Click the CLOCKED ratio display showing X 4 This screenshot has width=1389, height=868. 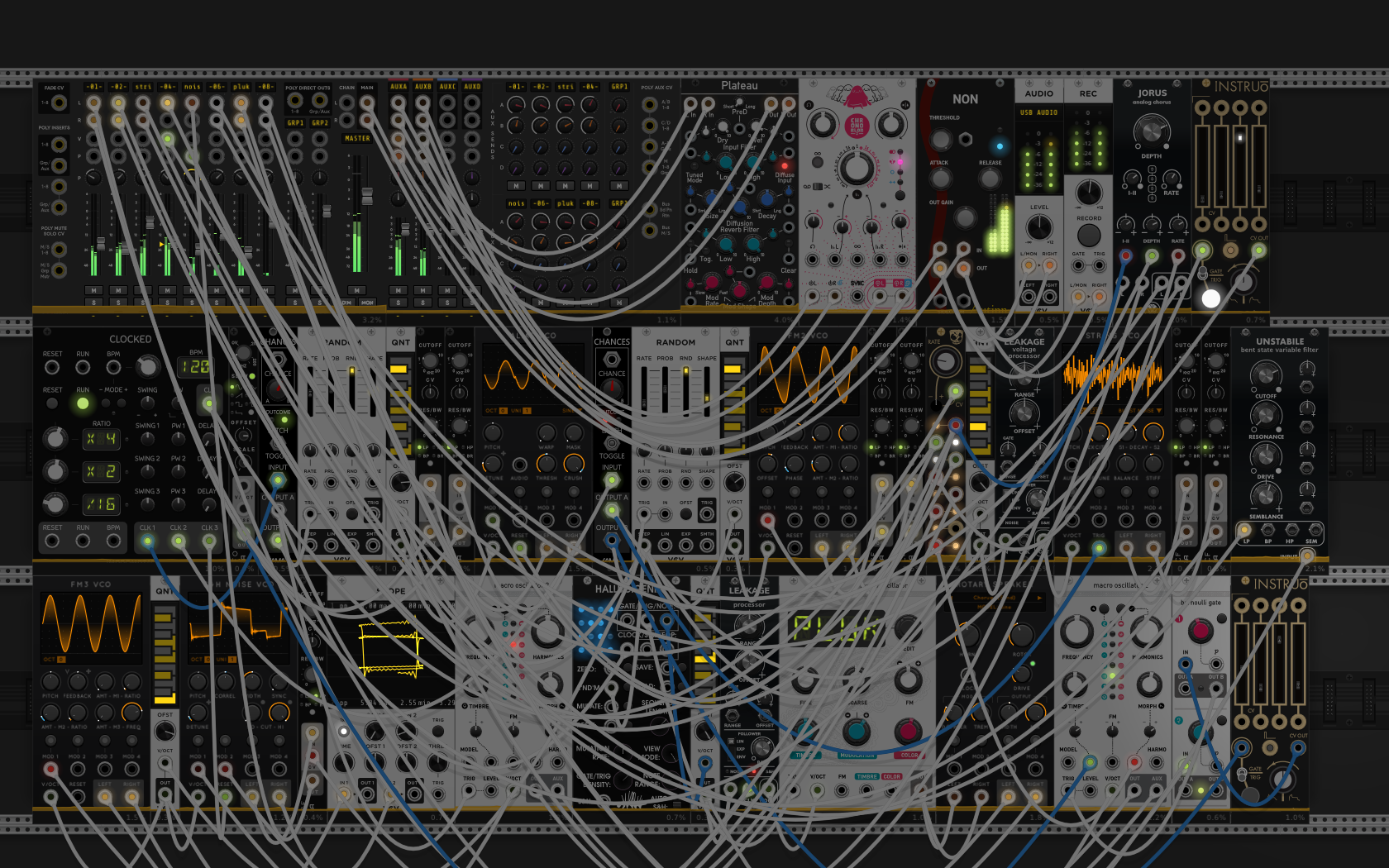point(101,439)
